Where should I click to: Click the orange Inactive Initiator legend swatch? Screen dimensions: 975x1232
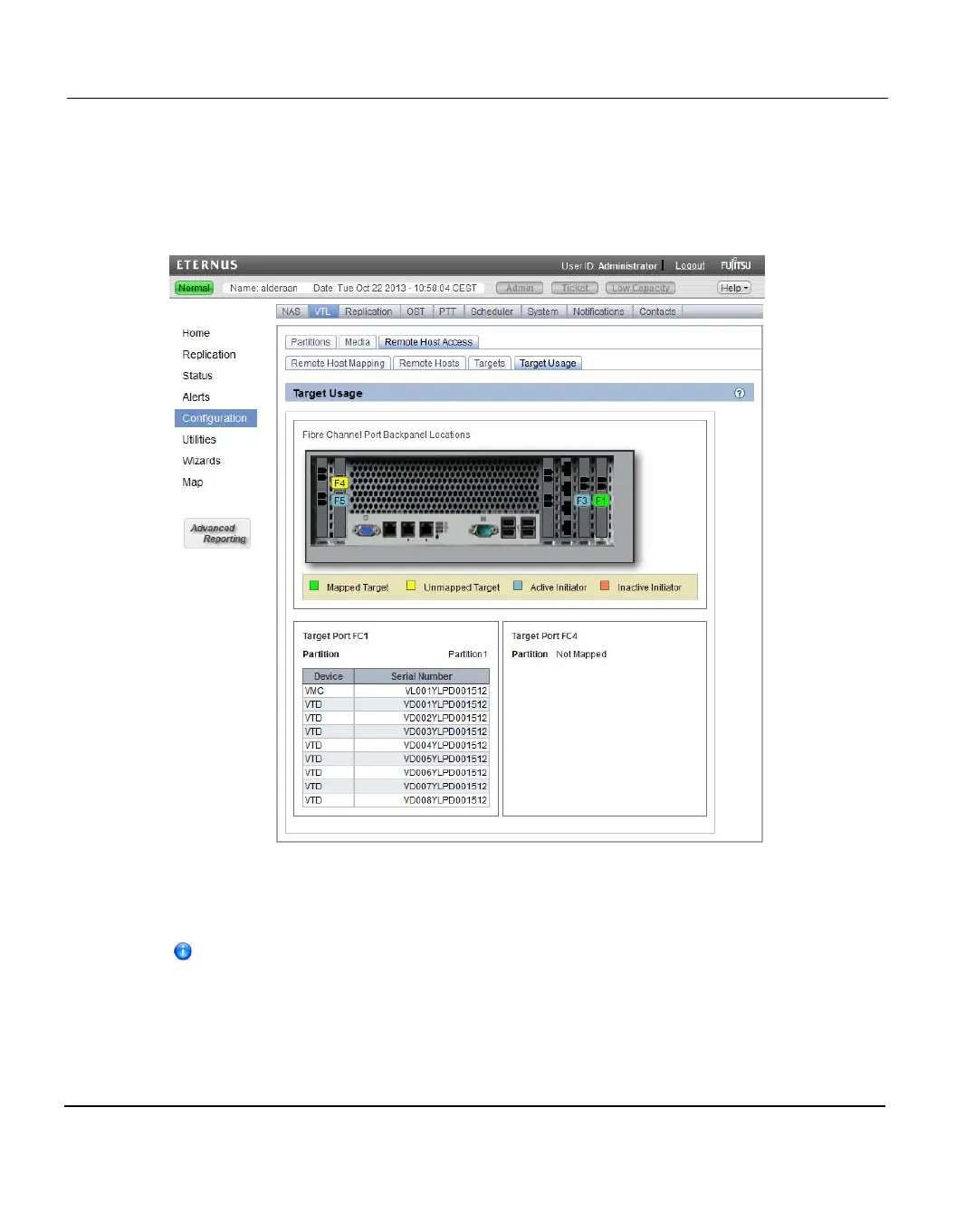click(605, 586)
